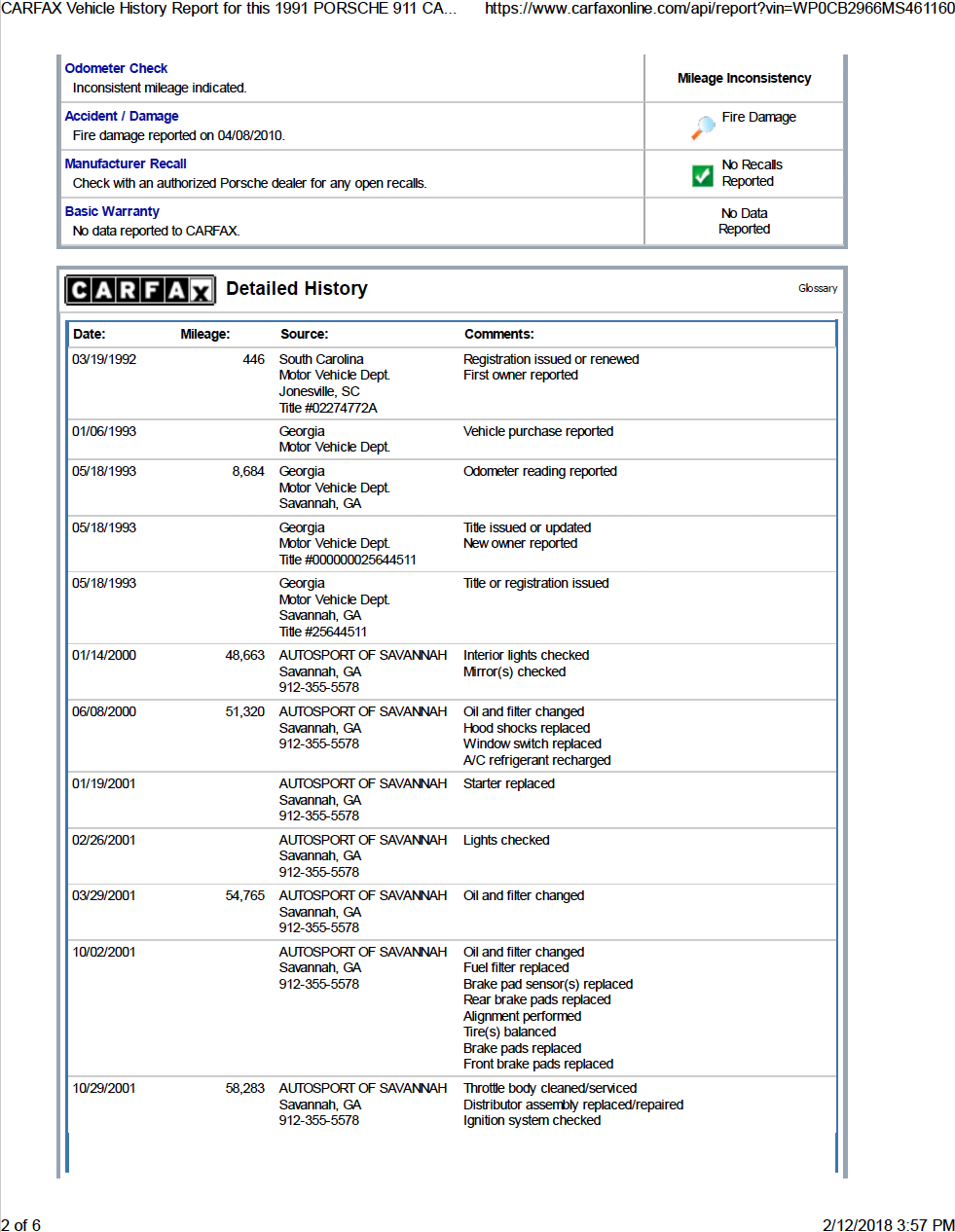This screenshot has width=955, height=1232.
Task: Click the mileage value 446
Action: [x=254, y=359]
